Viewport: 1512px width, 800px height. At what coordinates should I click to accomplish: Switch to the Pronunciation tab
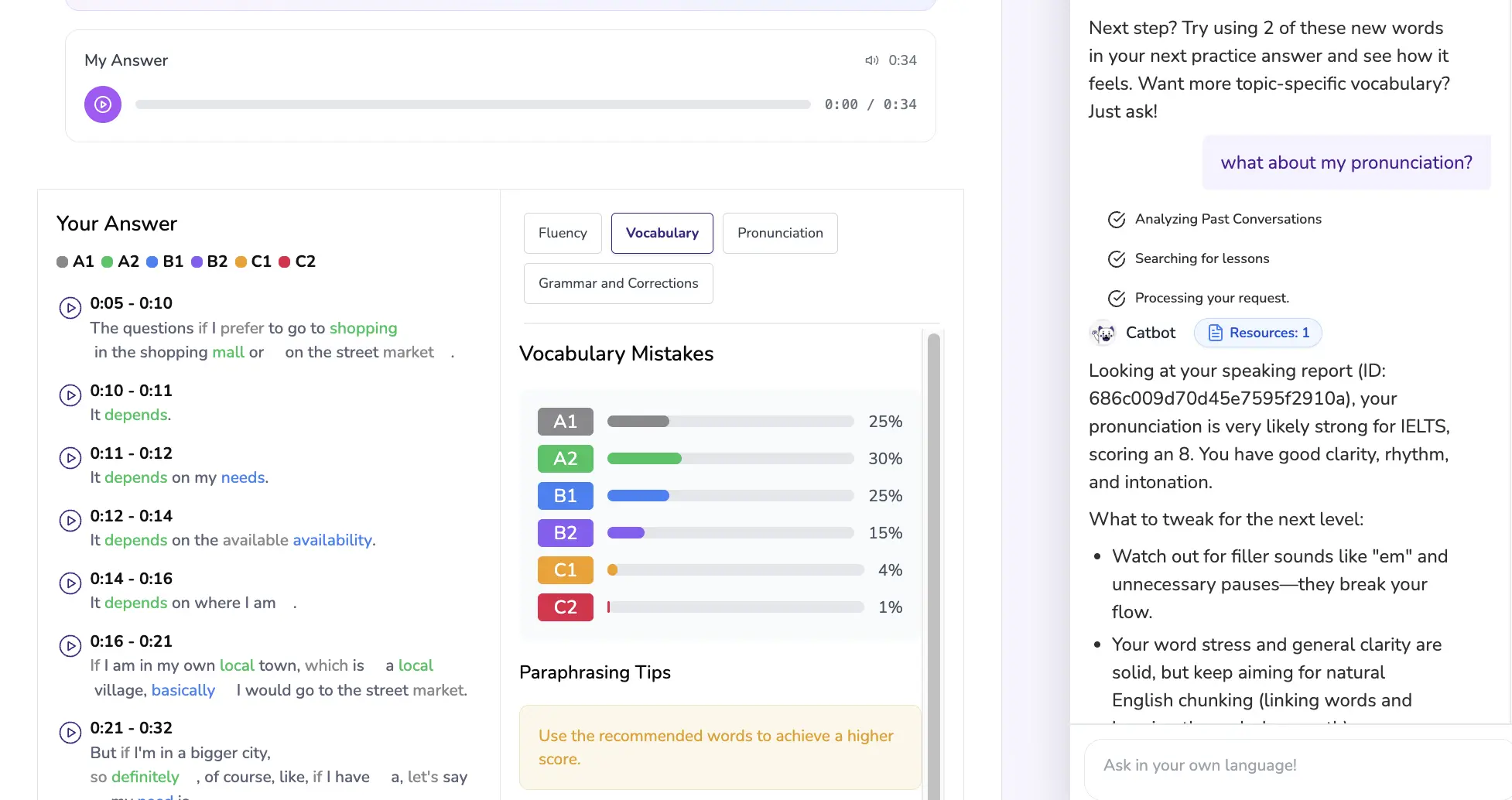[x=780, y=233]
